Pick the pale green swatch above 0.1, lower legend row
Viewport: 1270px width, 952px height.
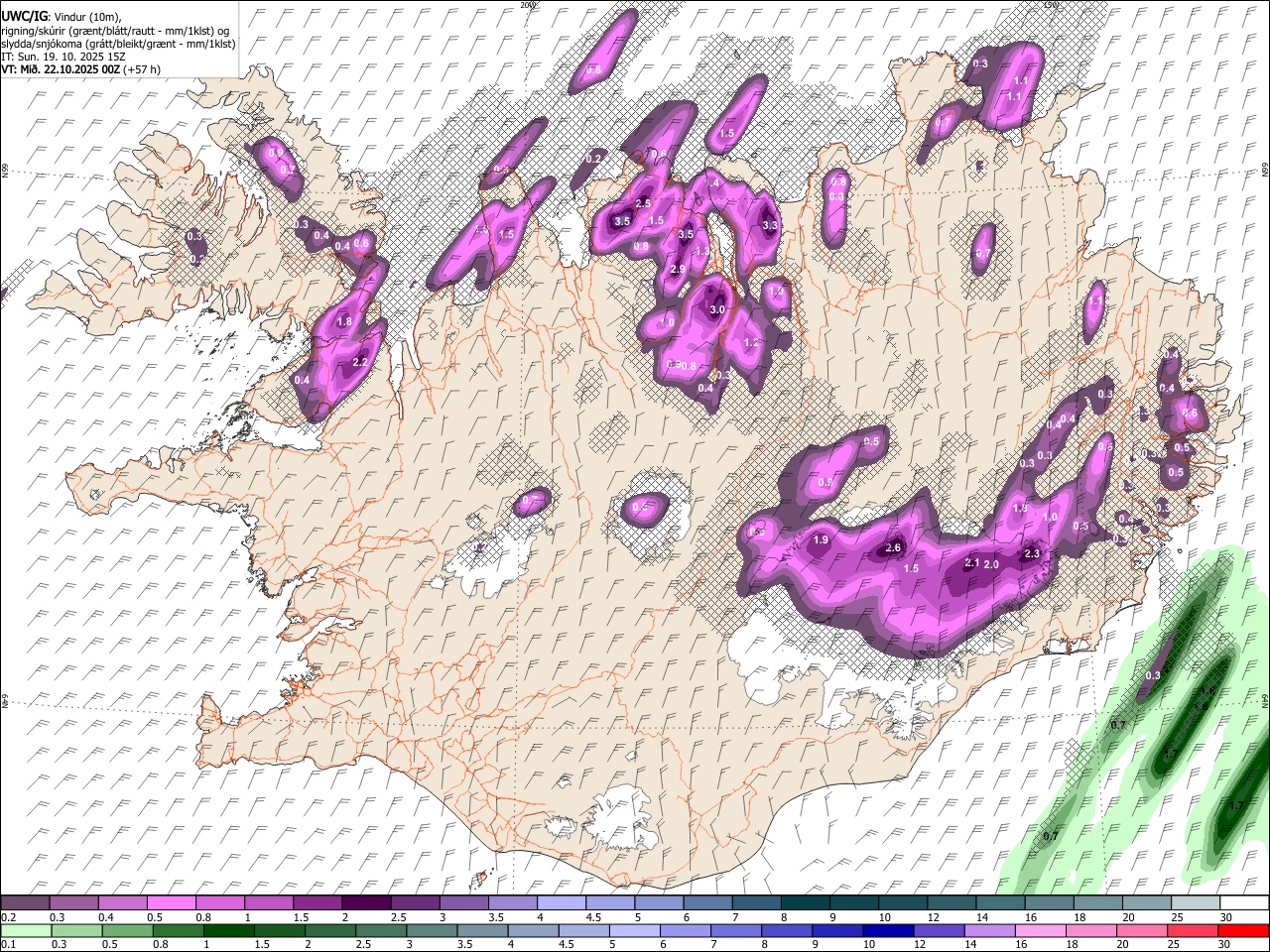[x=25, y=930]
